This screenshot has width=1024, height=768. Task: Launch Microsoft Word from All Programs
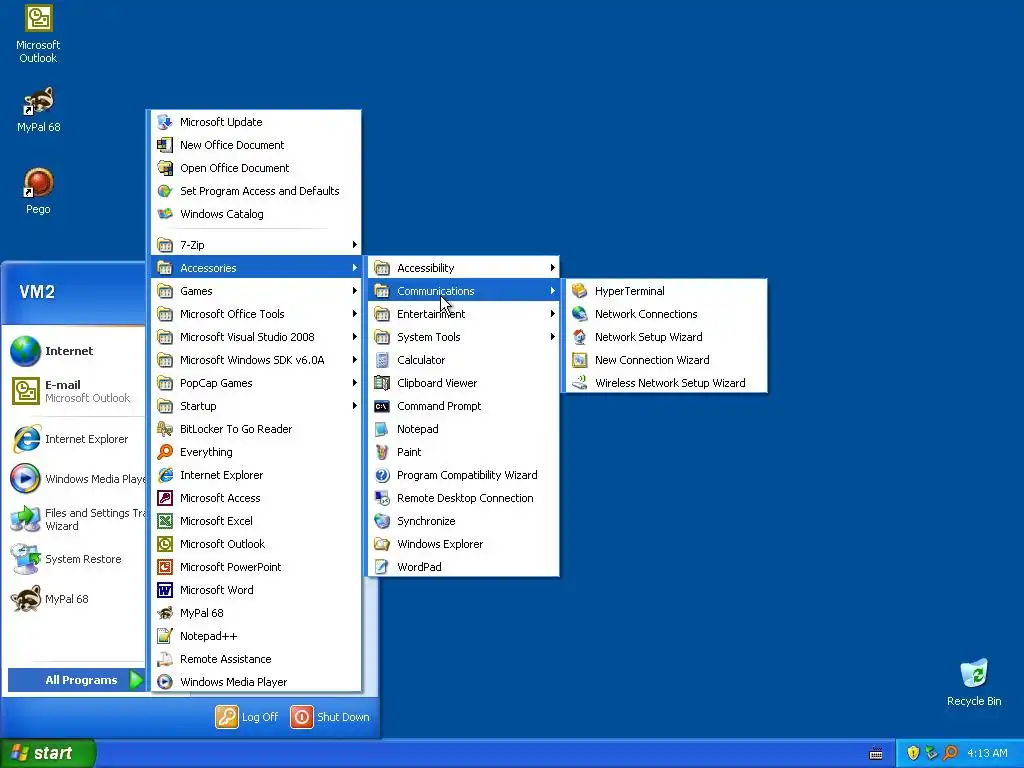(x=256, y=590)
